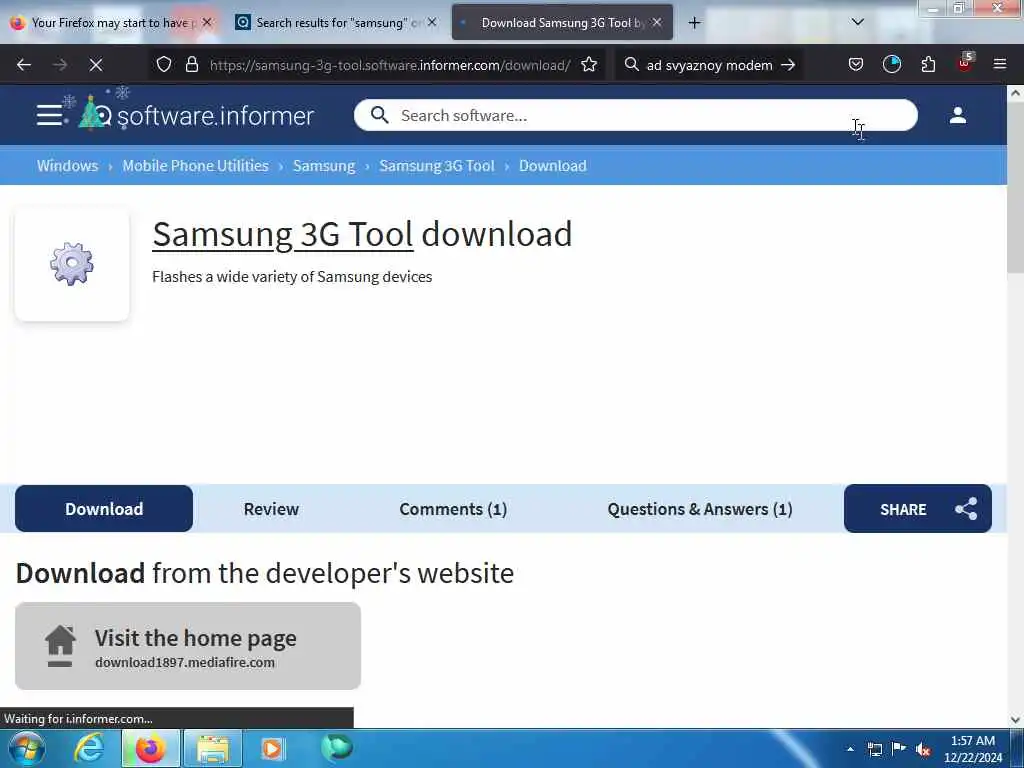Expand the list all tabs chevron
This screenshot has height=768, width=1024.
click(x=857, y=22)
